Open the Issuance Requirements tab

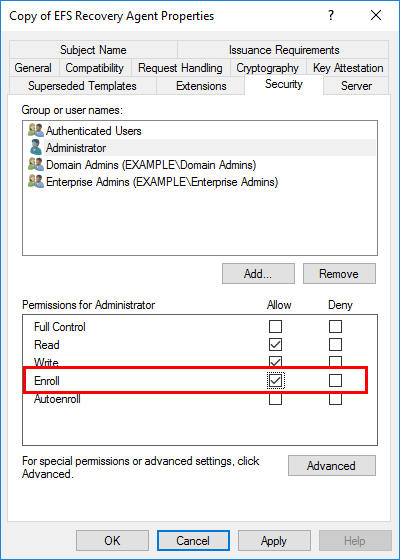pos(284,50)
